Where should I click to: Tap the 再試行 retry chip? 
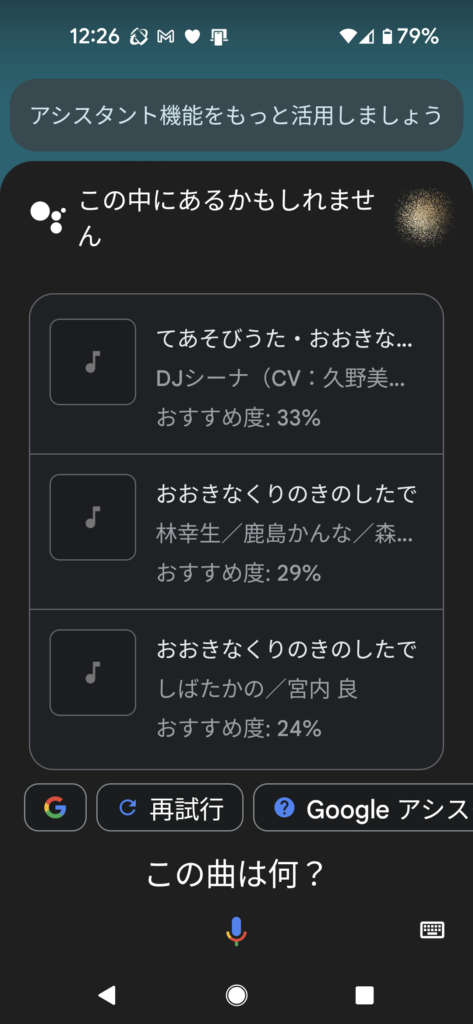(170, 807)
